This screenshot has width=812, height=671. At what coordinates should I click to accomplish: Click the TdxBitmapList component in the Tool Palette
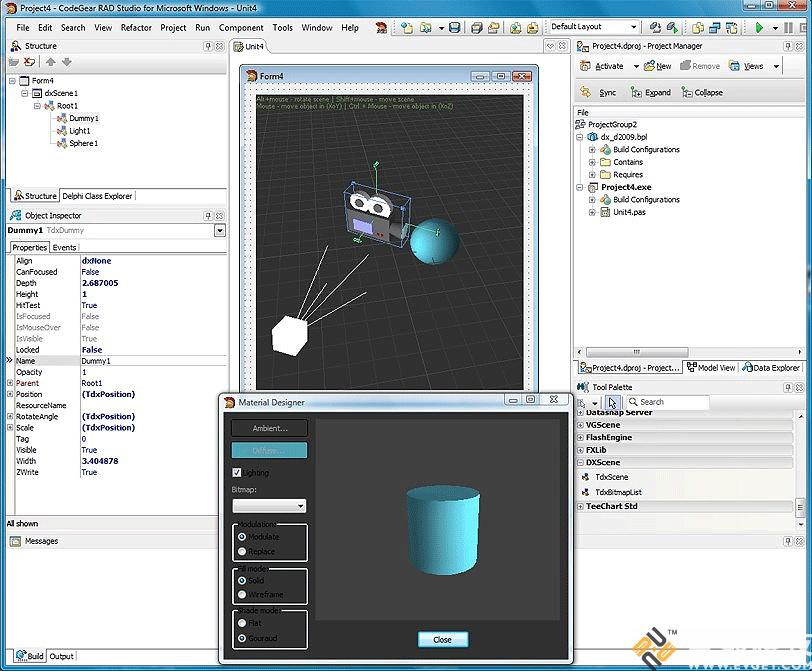(618, 492)
